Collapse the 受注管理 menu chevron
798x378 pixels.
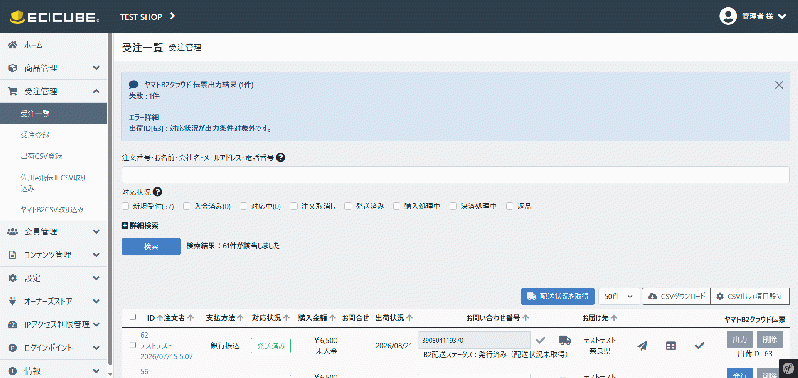(96, 92)
